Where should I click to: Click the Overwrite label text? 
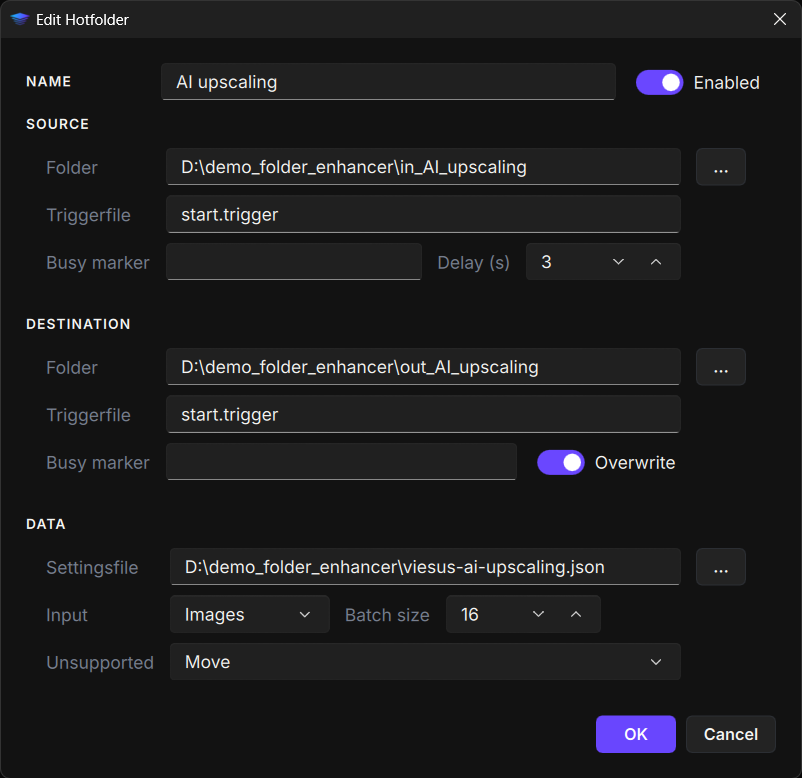point(635,463)
